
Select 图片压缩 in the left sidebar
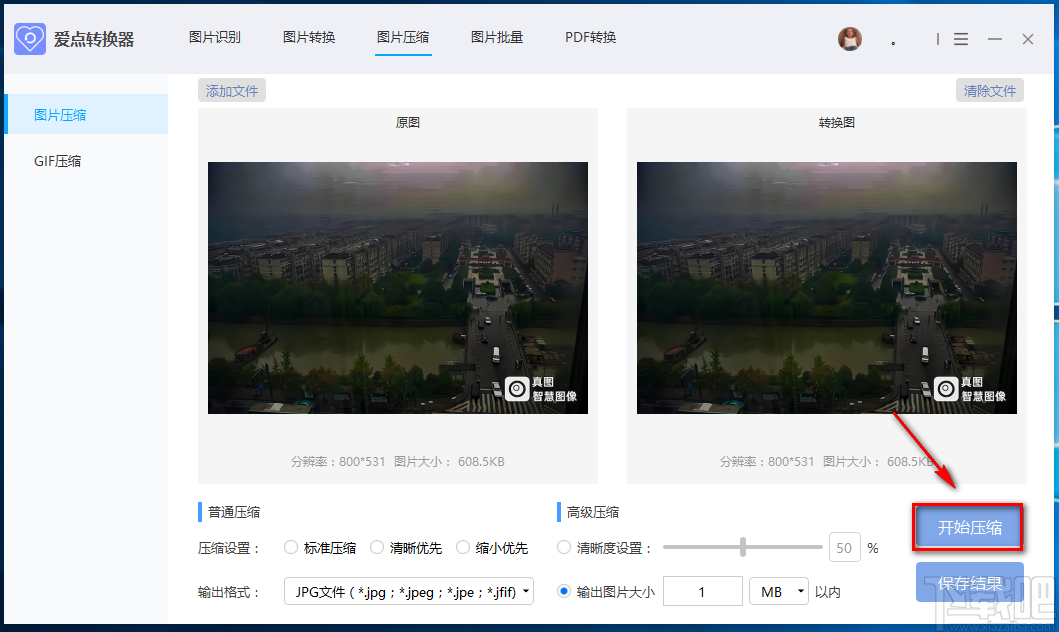click(x=86, y=114)
